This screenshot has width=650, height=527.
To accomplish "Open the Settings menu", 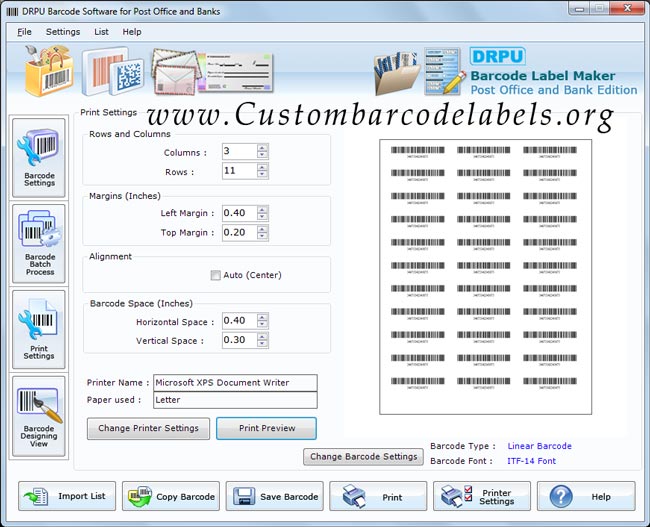I will click(63, 32).
